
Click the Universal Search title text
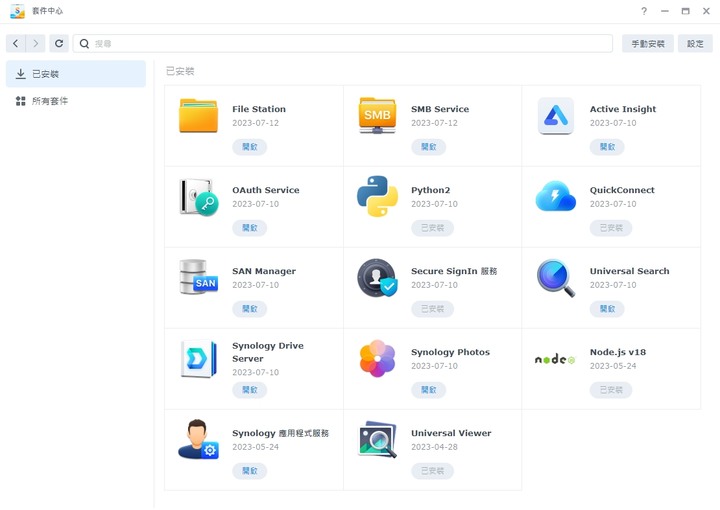pyautogui.click(x=630, y=271)
